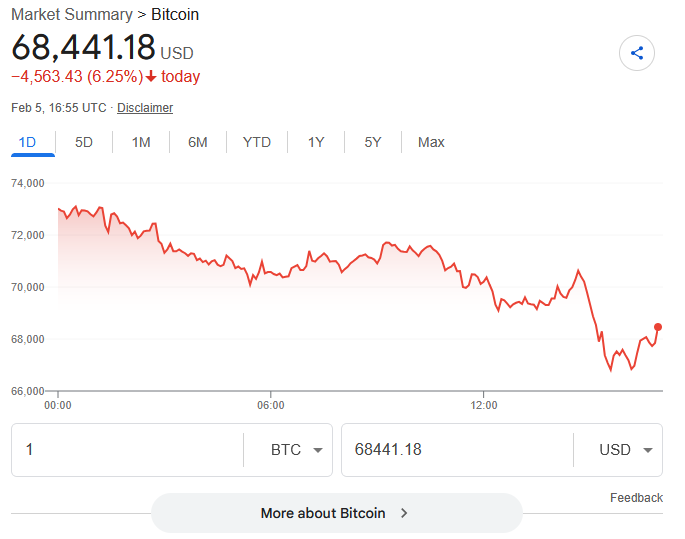
Task: Click the red current price dot on chart
Action: point(657,327)
